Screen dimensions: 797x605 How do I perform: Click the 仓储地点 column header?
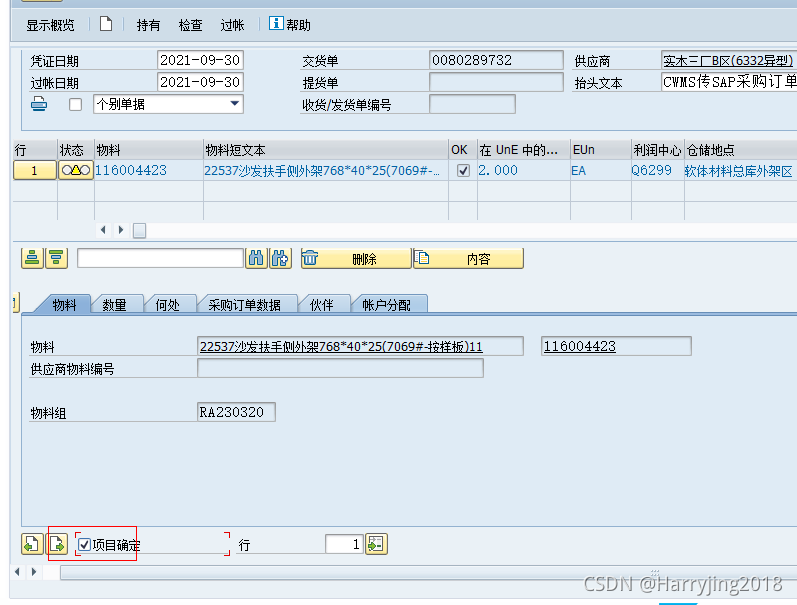click(x=741, y=150)
